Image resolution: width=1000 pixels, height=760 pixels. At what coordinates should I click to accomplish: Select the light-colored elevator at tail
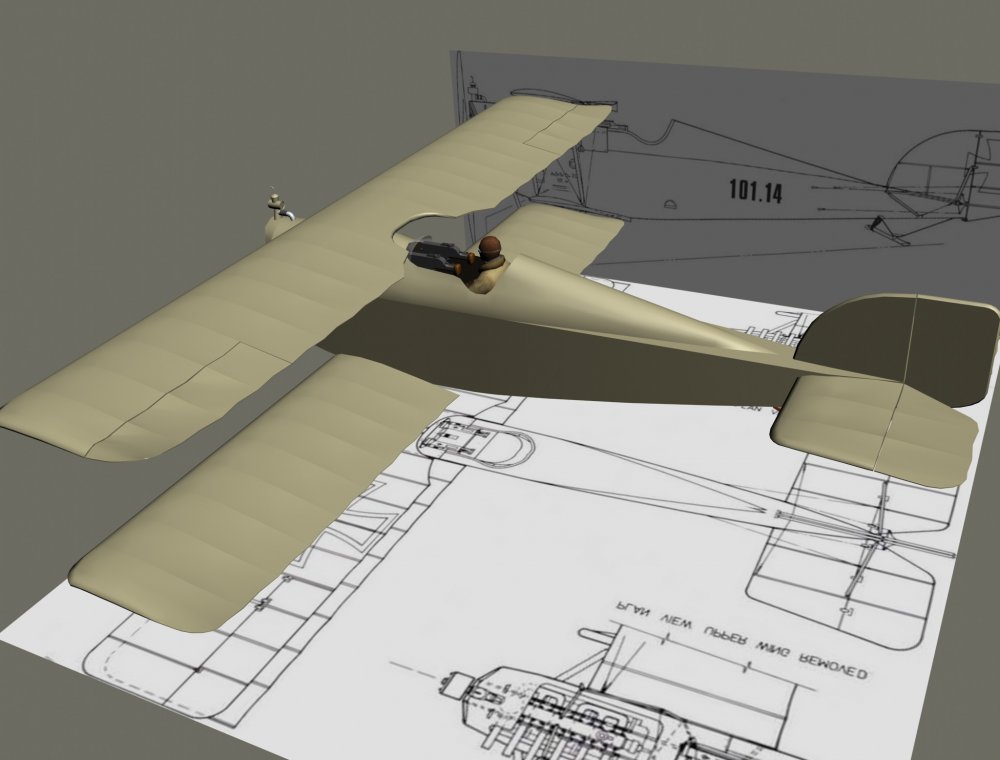[x=874, y=430]
